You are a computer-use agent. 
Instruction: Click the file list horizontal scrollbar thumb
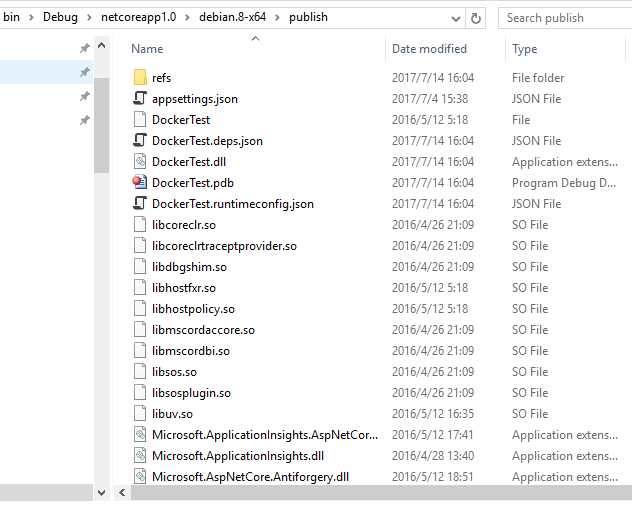[381, 492]
